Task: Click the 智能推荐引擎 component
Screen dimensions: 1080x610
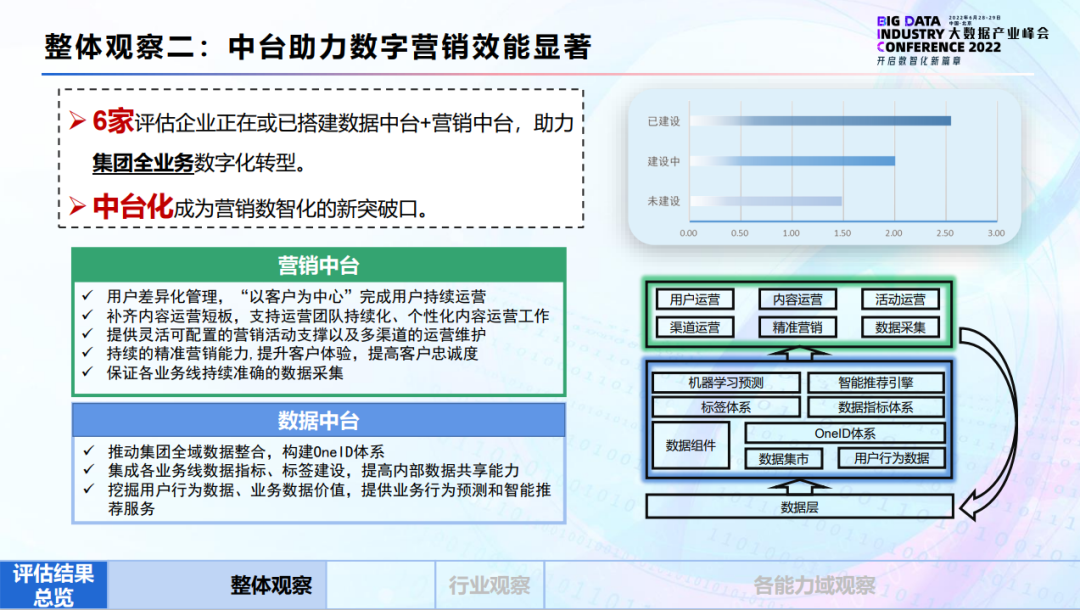Action: 875,381
